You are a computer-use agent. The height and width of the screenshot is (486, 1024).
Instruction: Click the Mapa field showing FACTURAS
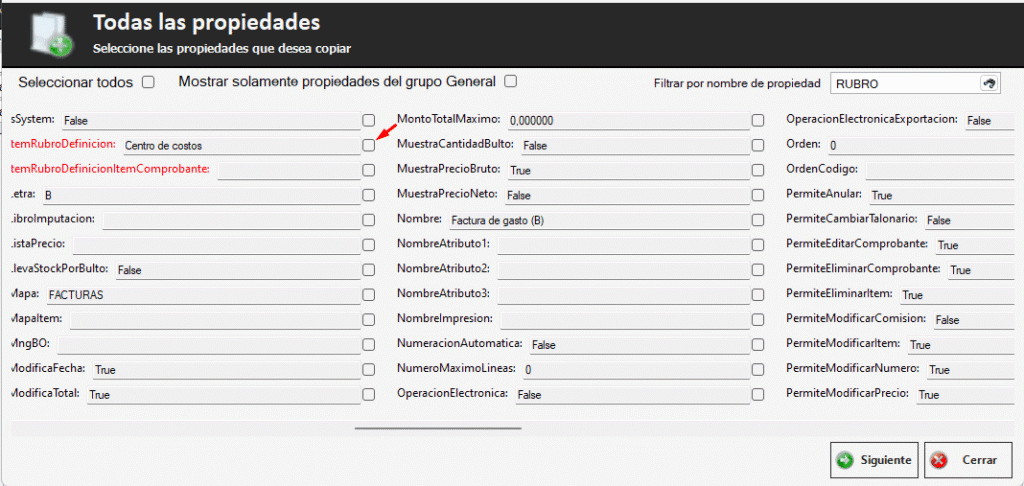click(200, 295)
